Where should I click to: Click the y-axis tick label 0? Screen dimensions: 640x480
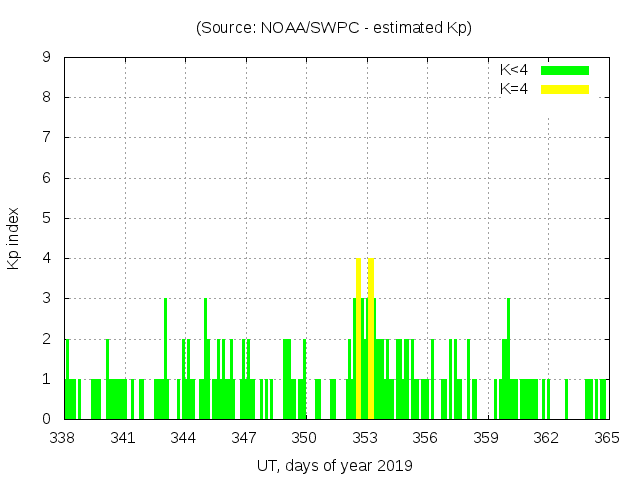point(46,419)
